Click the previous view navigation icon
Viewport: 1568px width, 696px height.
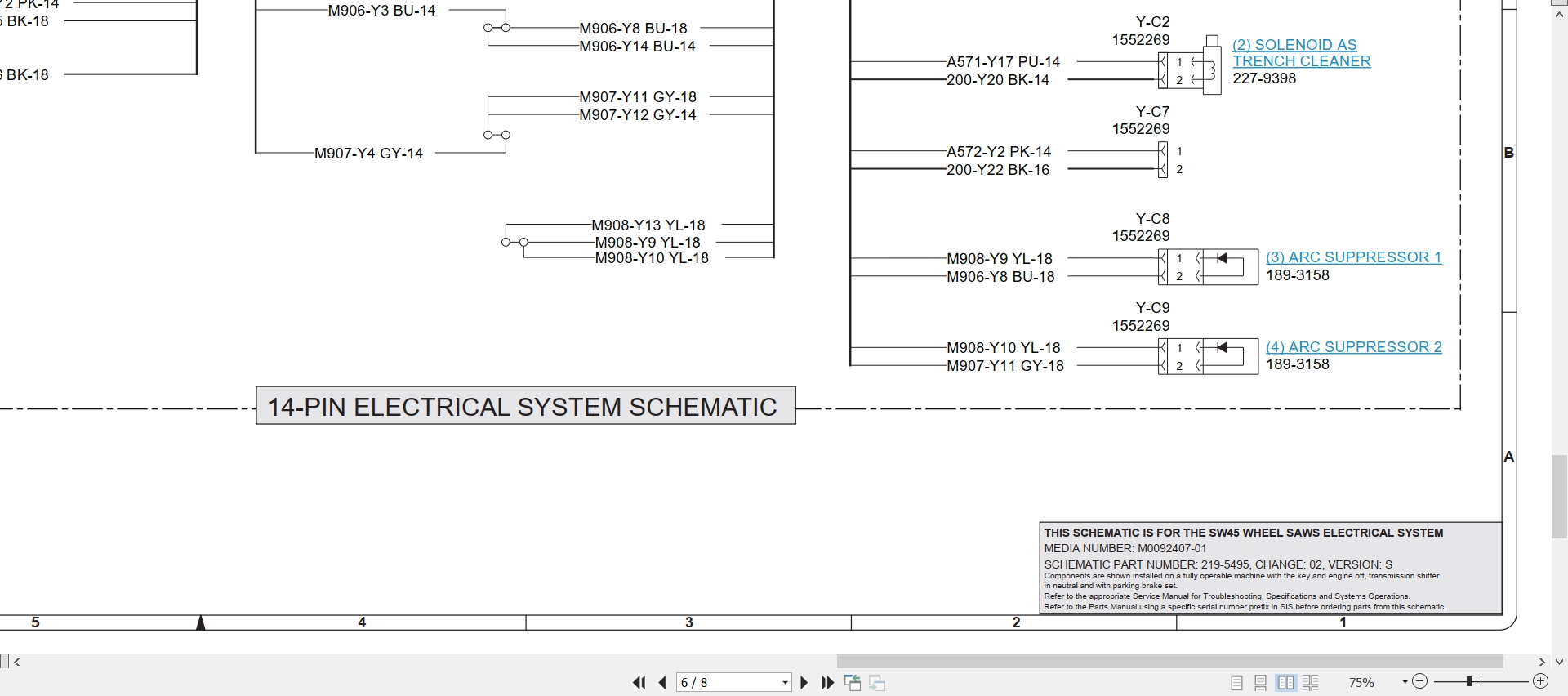(x=853, y=682)
